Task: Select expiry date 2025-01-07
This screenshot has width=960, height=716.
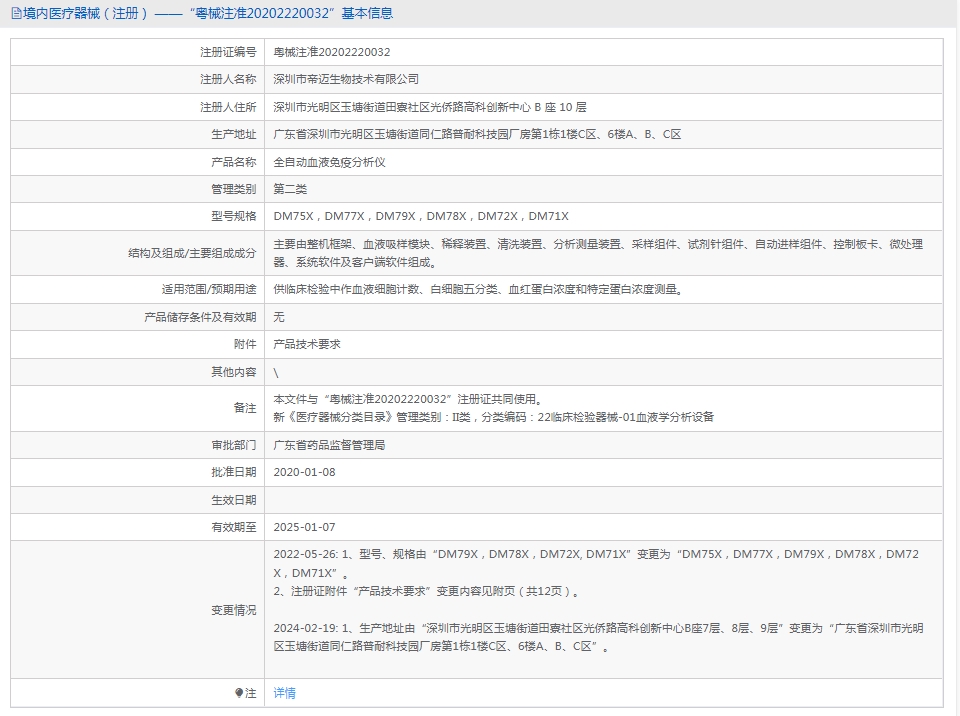Action: point(304,527)
